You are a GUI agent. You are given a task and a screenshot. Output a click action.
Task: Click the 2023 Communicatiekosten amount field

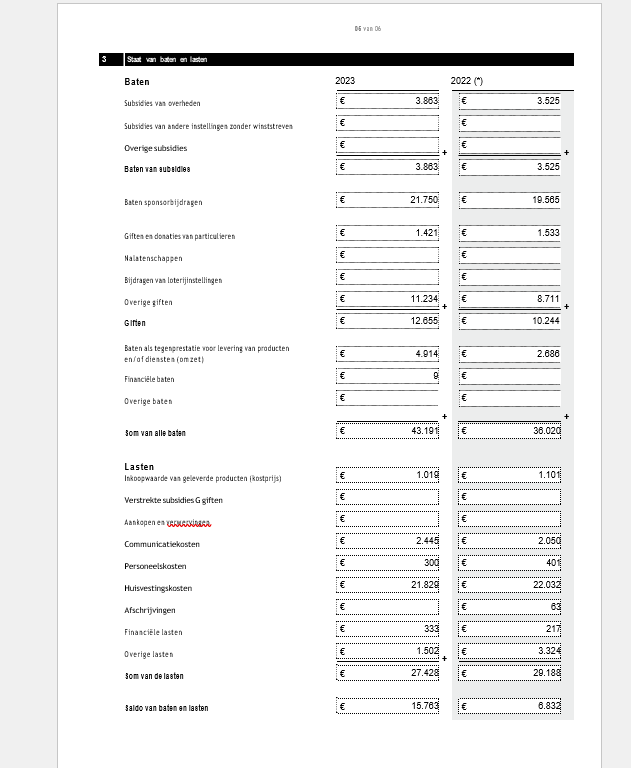pyautogui.click(x=388, y=541)
